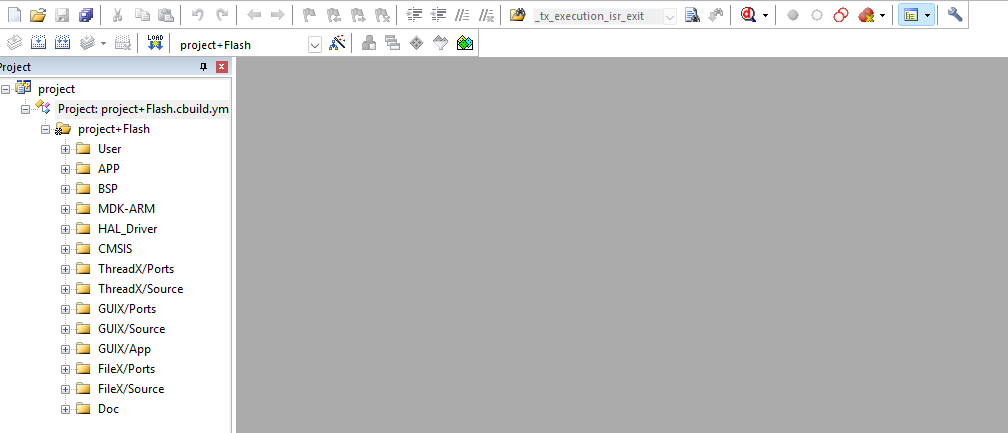Click the Translate current file icon

pos(14,44)
